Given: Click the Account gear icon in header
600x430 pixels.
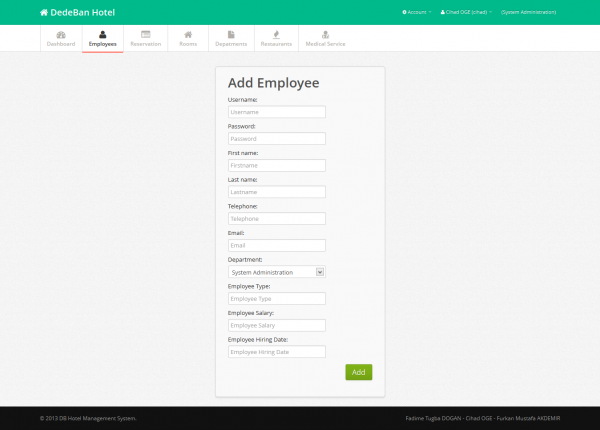Looking at the screenshot, I should click(404, 12).
